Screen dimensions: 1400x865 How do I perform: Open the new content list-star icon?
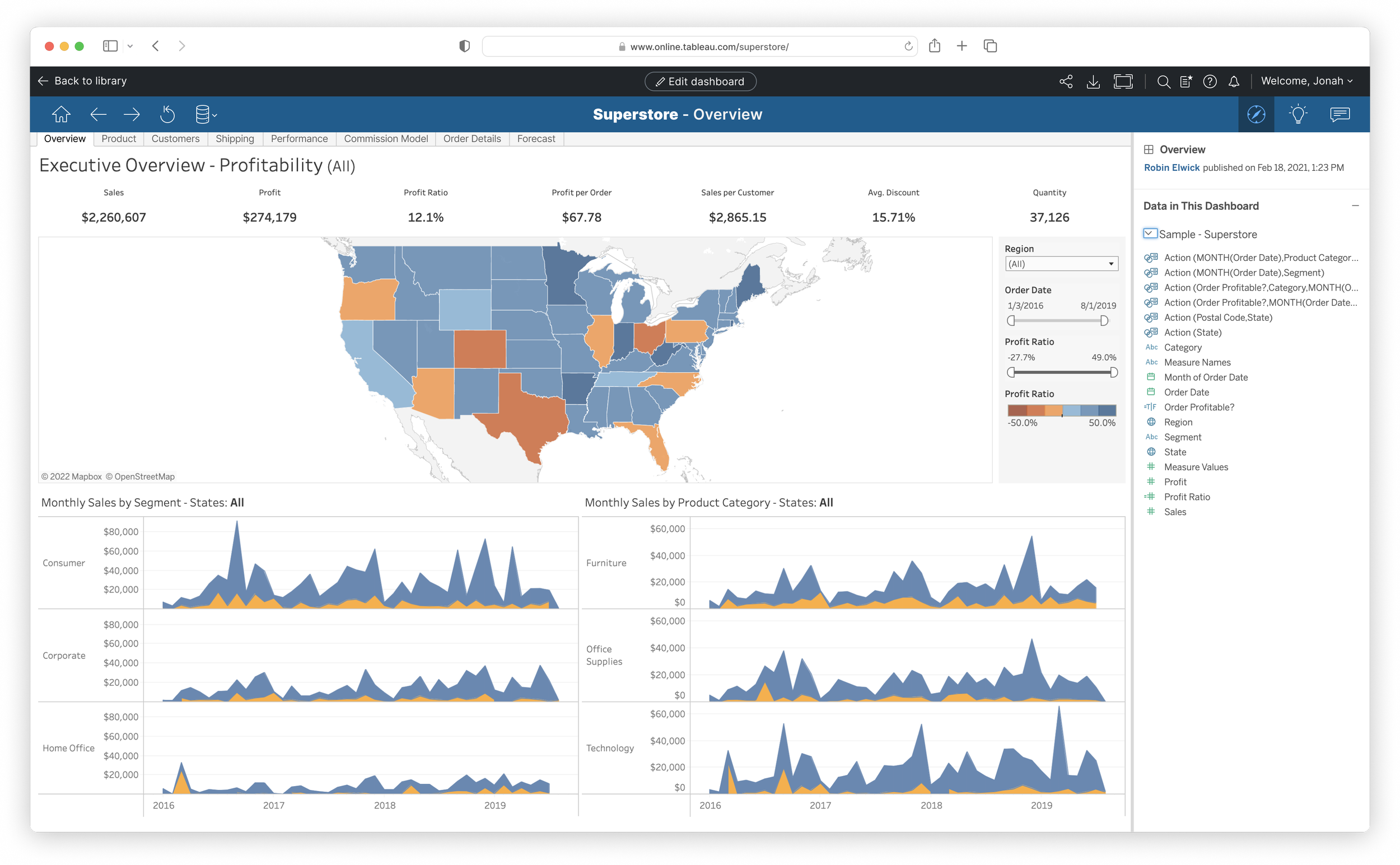coord(1186,81)
